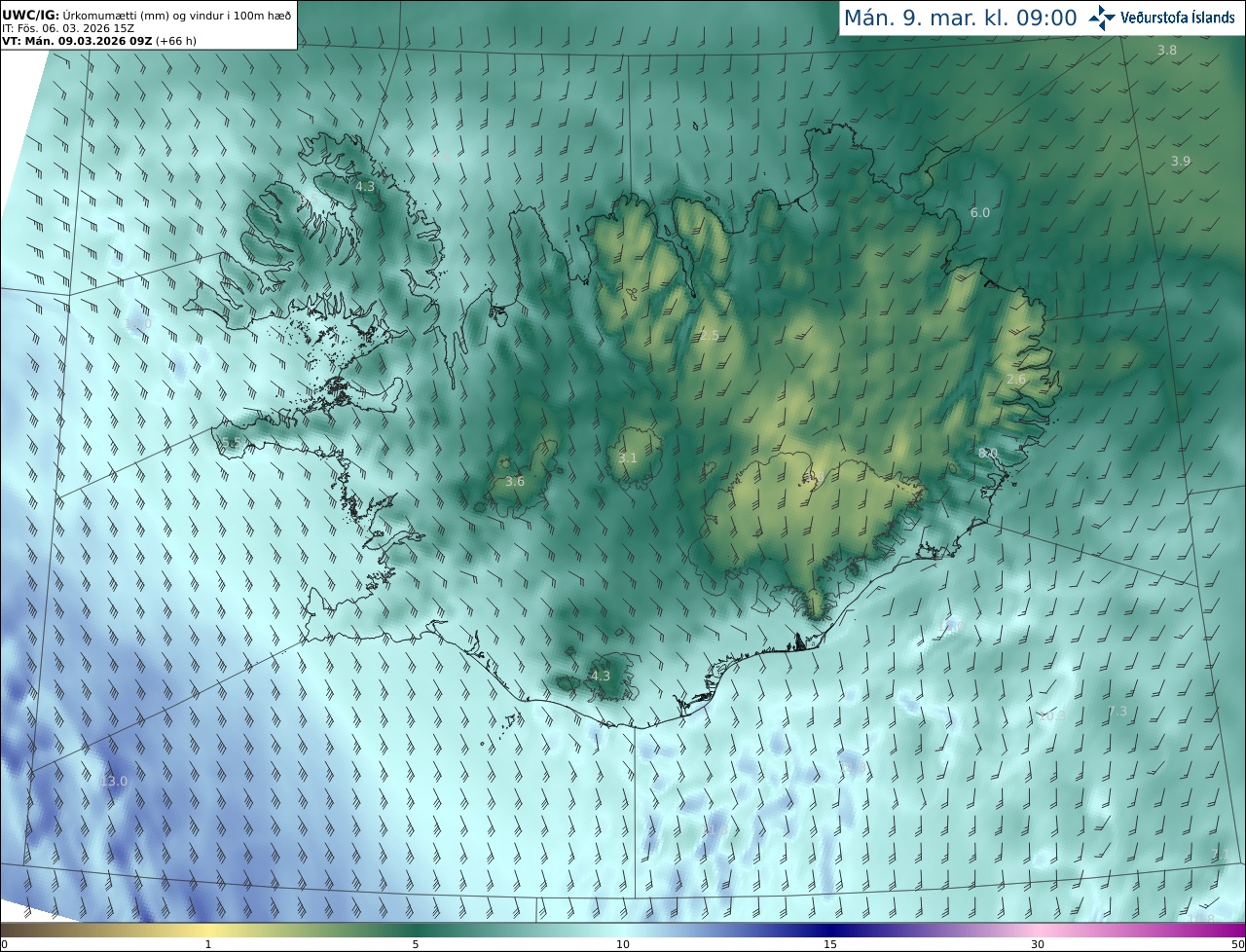
Task: Click the 15 tick on the colour scale
Action: [830, 944]
